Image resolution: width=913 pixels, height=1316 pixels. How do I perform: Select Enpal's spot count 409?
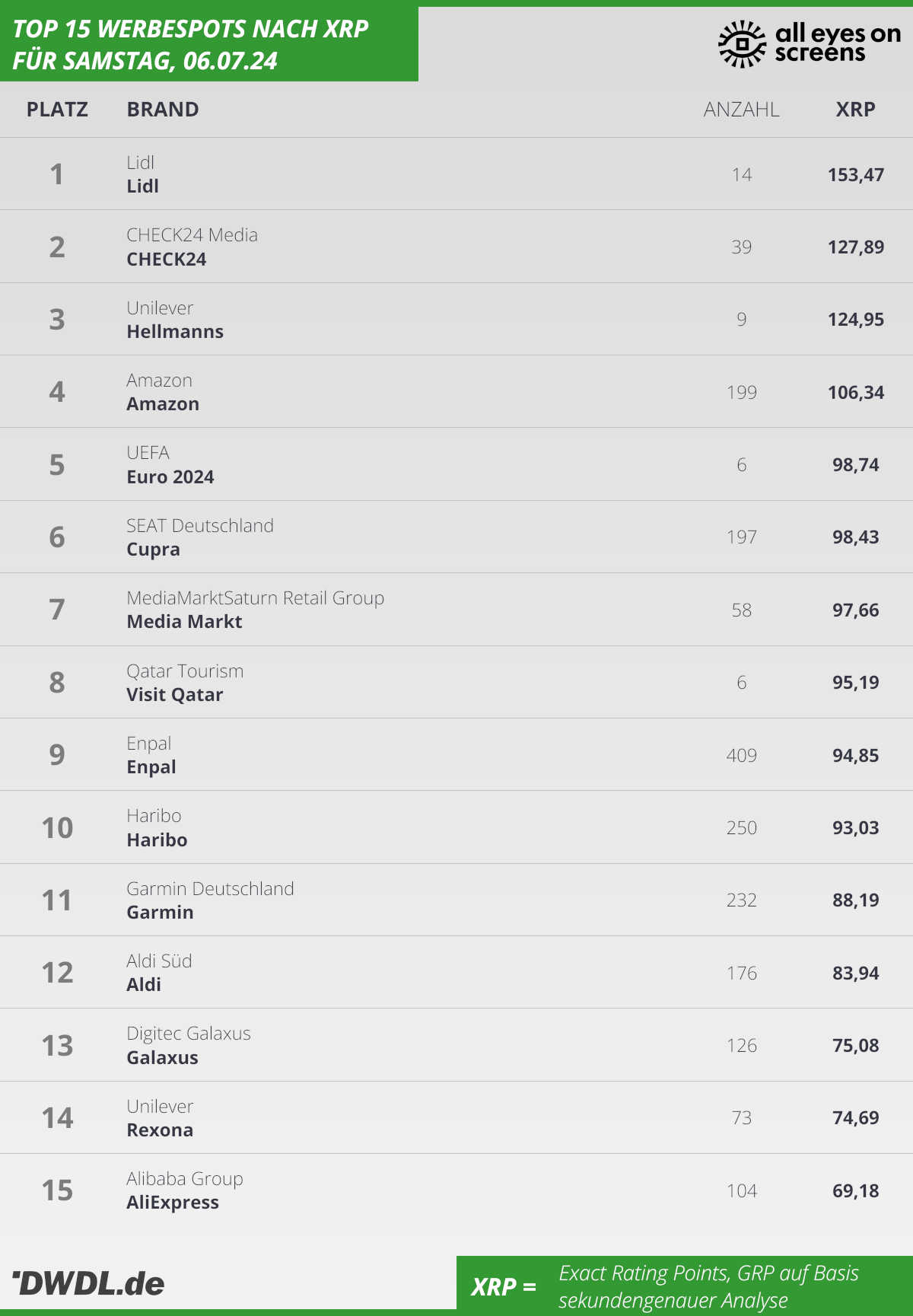[x=742, y=755]
